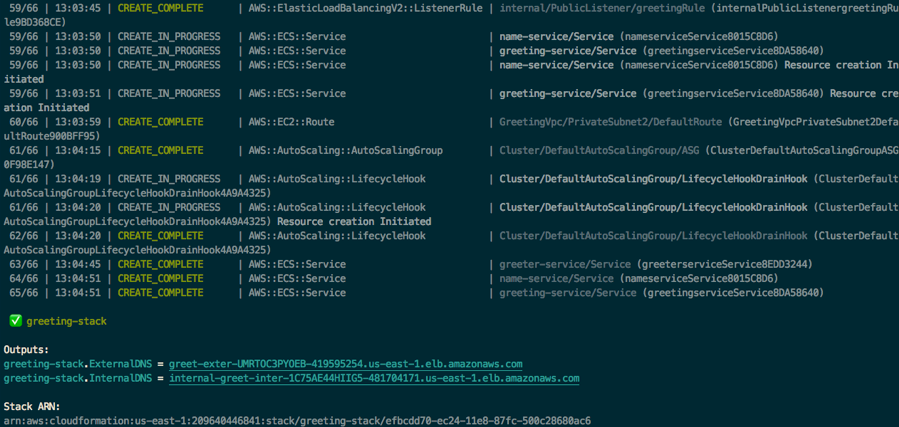Click the green greeting-stack name text

click(x=66, y=321)
